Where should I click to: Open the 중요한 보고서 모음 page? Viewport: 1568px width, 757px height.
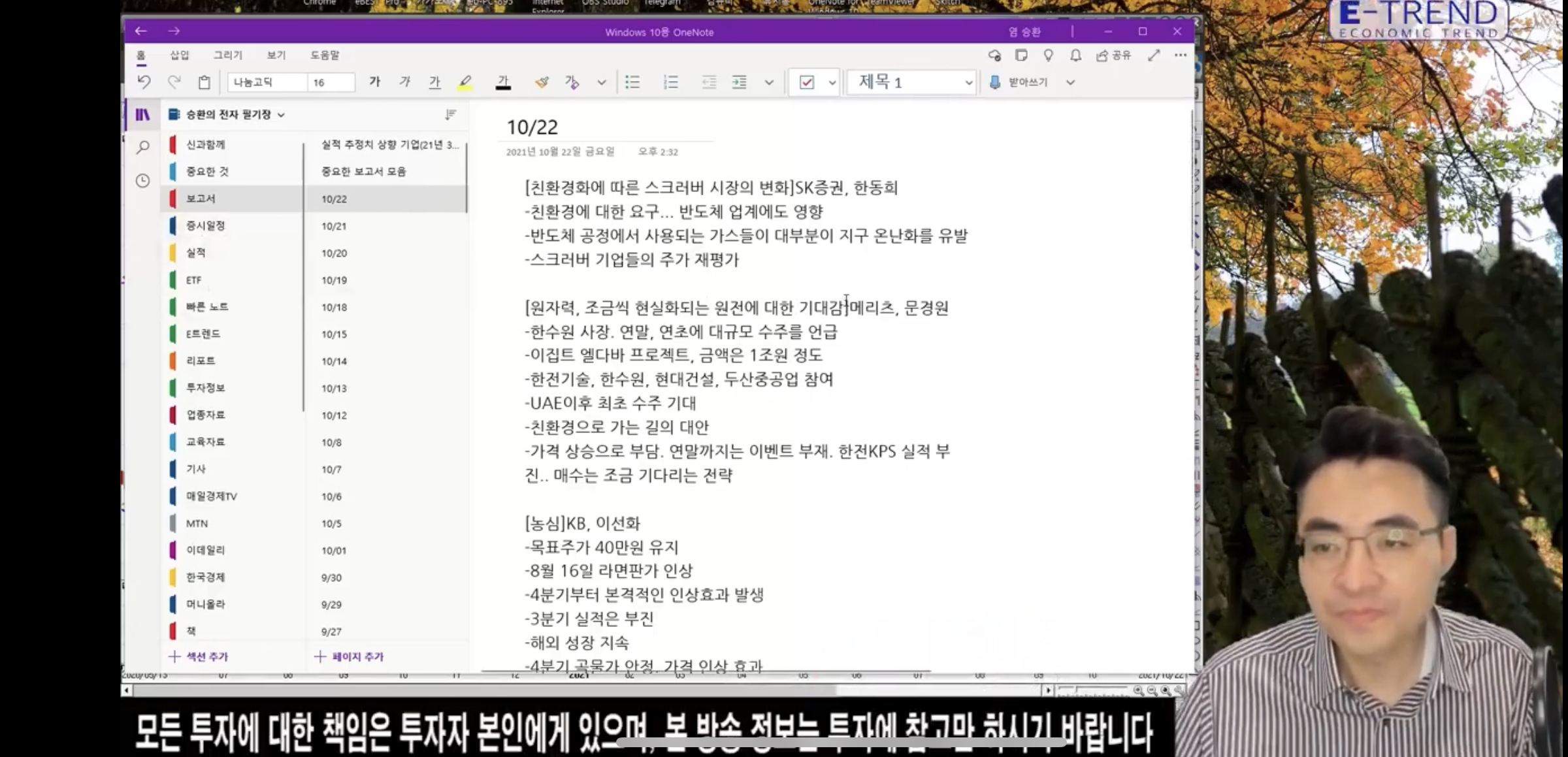pyautogui.click(x=386, y=171)
